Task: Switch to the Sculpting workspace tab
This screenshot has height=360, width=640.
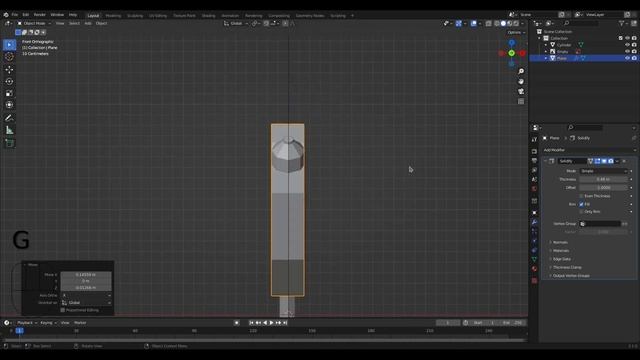Action: tap(135, 16)
